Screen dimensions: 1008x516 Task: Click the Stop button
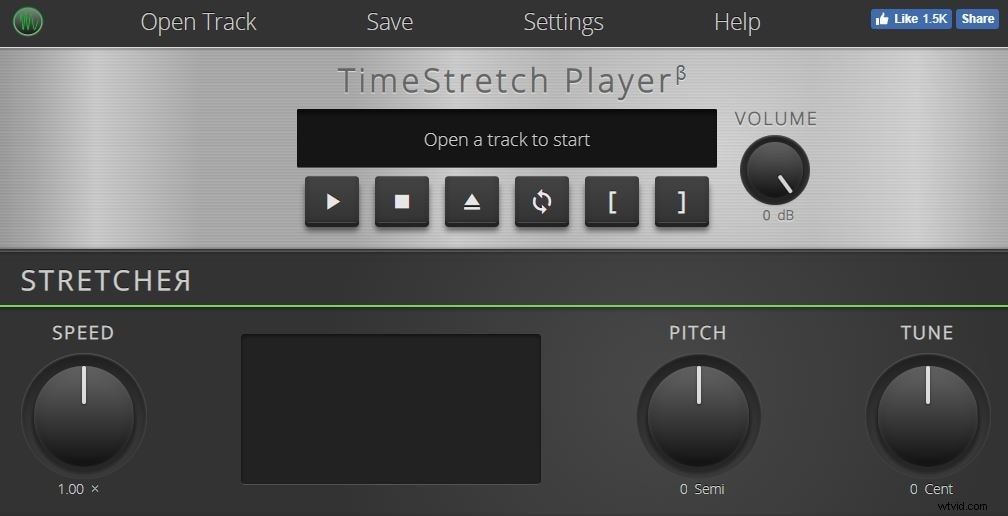(402, 201)
